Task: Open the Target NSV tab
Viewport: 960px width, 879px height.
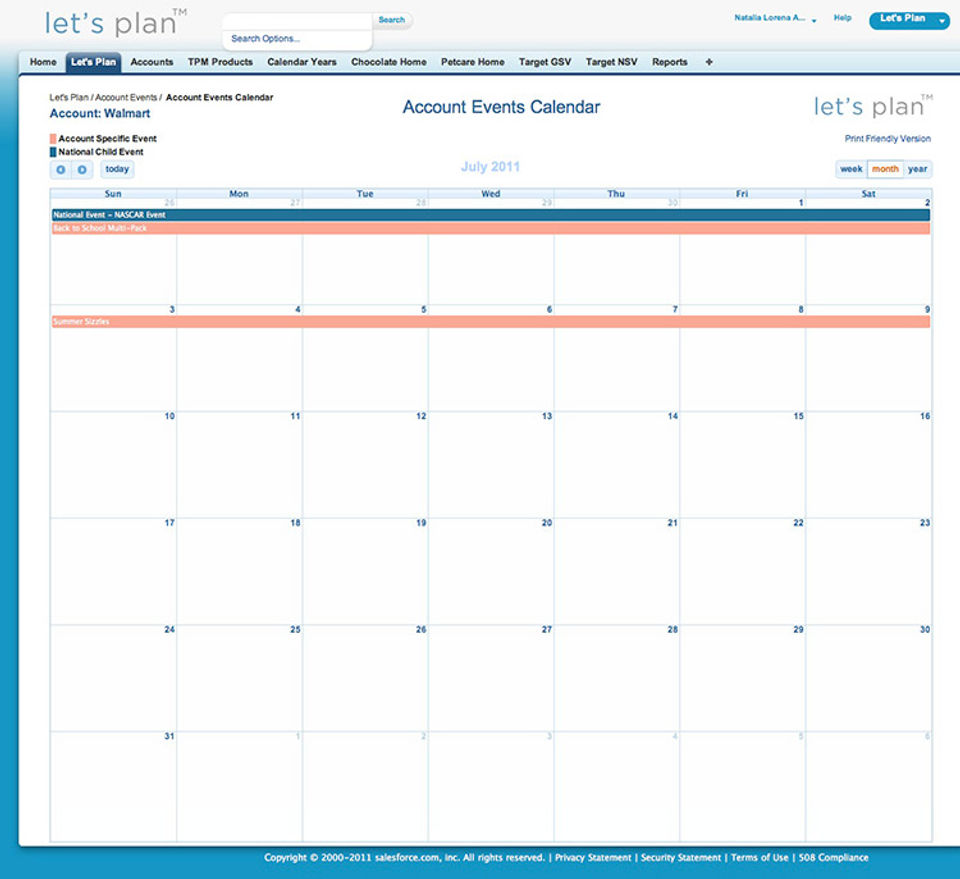Action: (612, 62)
